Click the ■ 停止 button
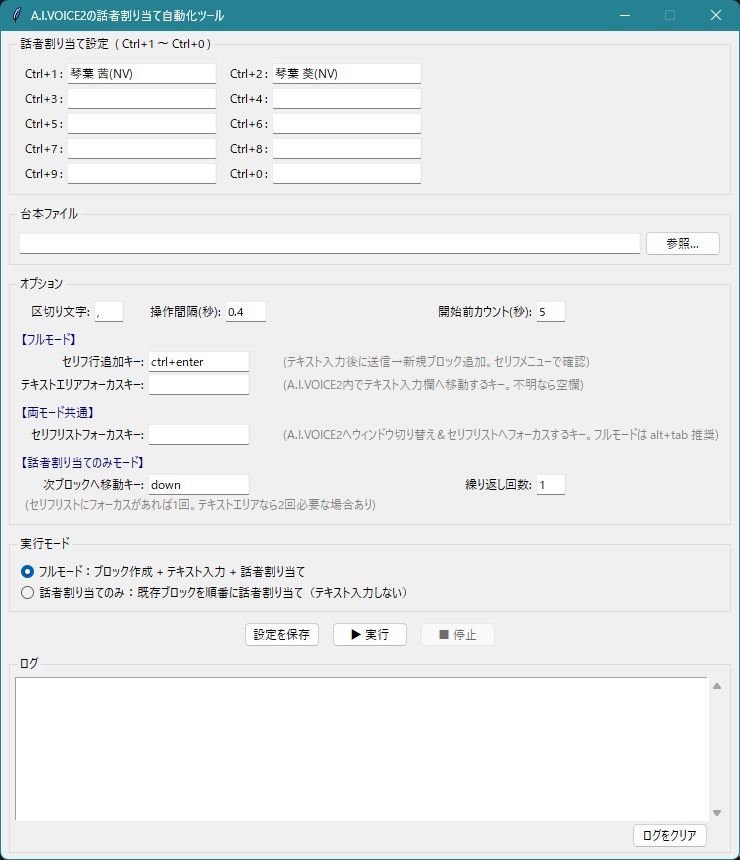This screenshot has height=860, width=740. point(457,635)
